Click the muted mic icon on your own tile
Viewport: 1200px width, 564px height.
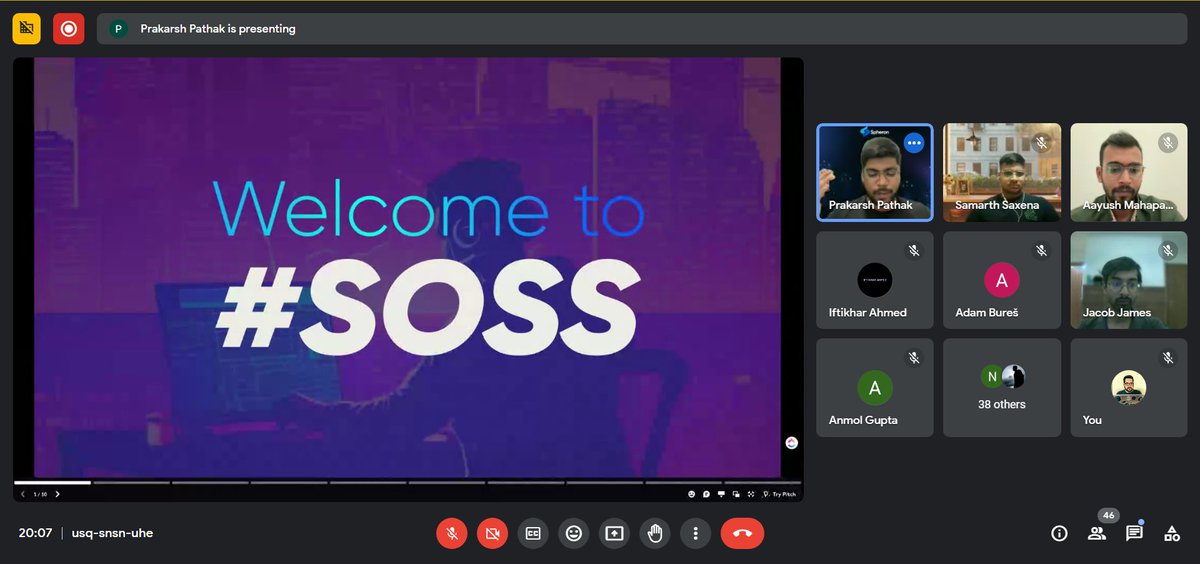pos(1168,357)
